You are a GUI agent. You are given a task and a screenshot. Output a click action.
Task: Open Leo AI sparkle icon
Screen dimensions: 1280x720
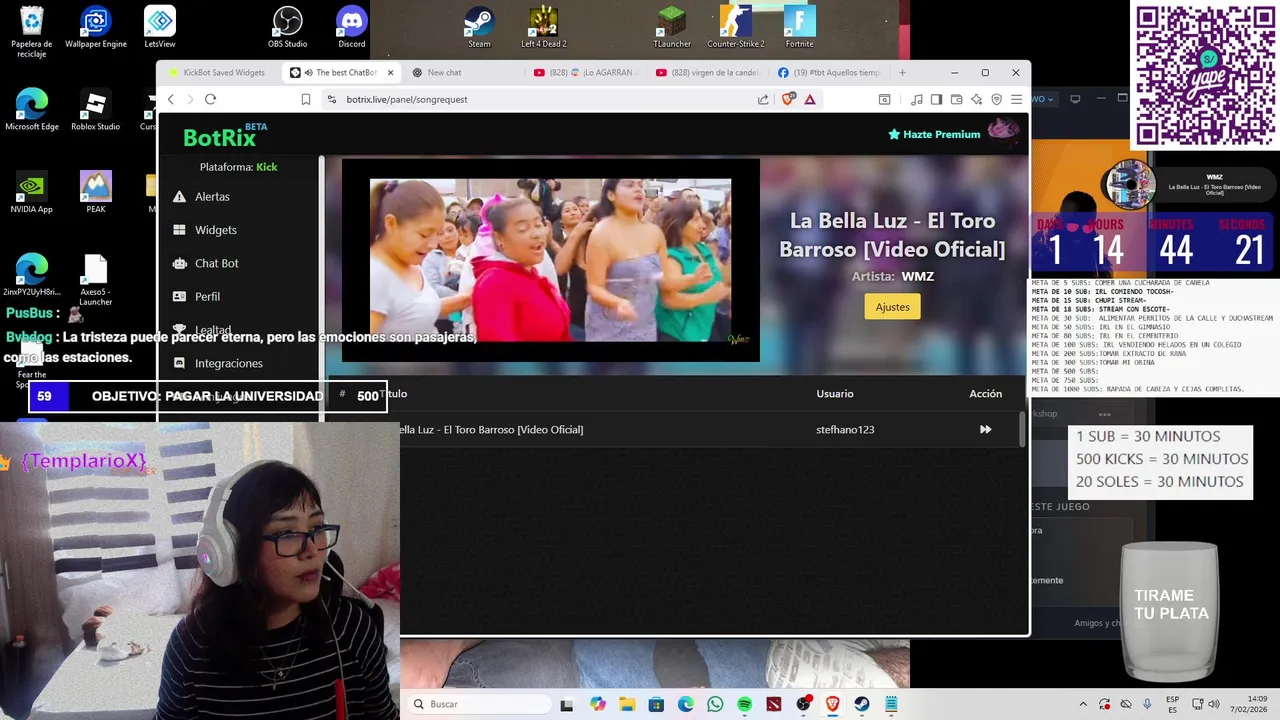[x=977, y=99]
